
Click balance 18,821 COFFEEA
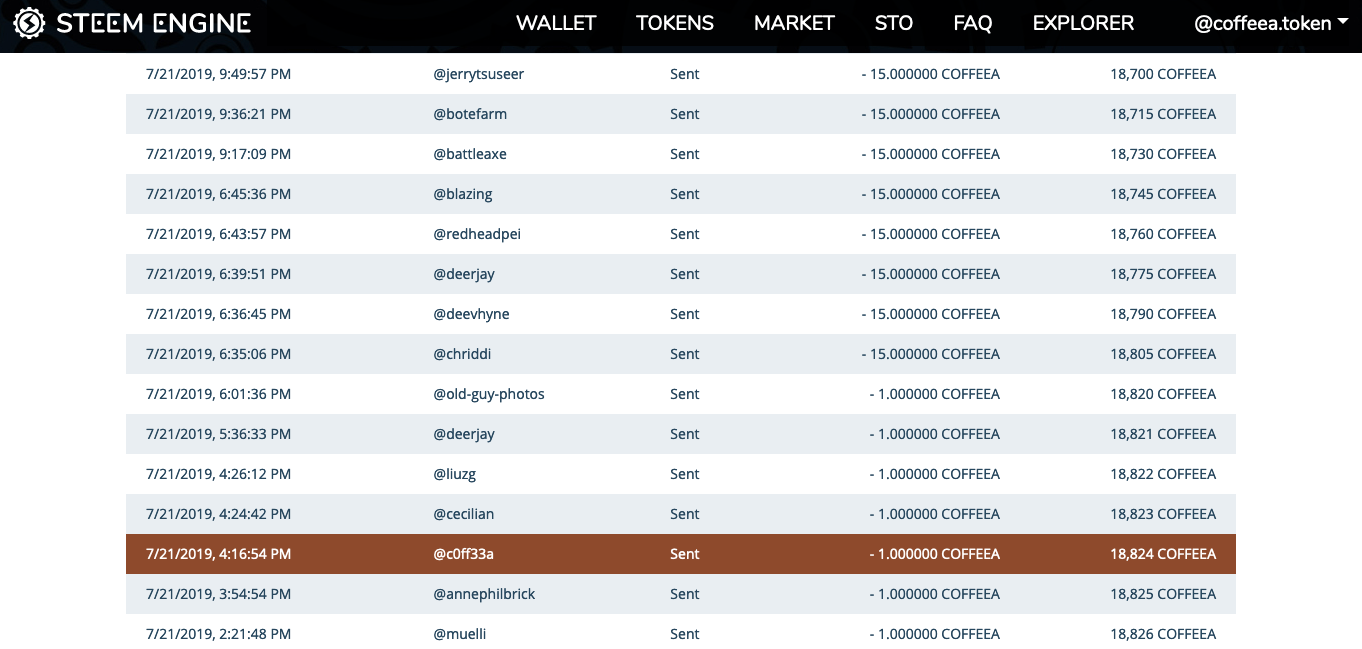coord(1163,434)
